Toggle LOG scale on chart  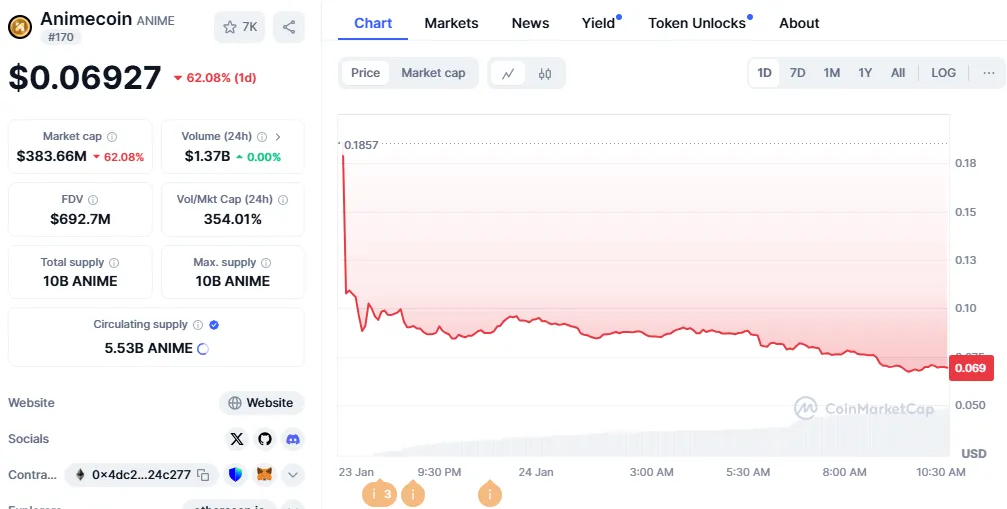[943, 73]
